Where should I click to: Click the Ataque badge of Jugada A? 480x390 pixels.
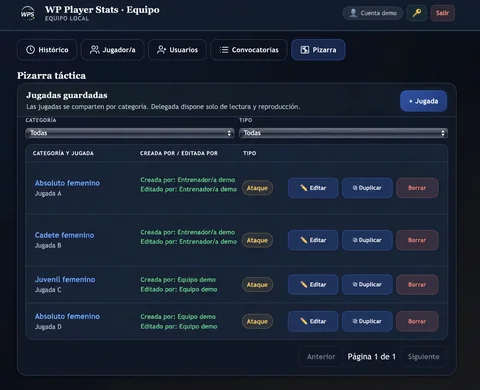[x=257, y=188]
